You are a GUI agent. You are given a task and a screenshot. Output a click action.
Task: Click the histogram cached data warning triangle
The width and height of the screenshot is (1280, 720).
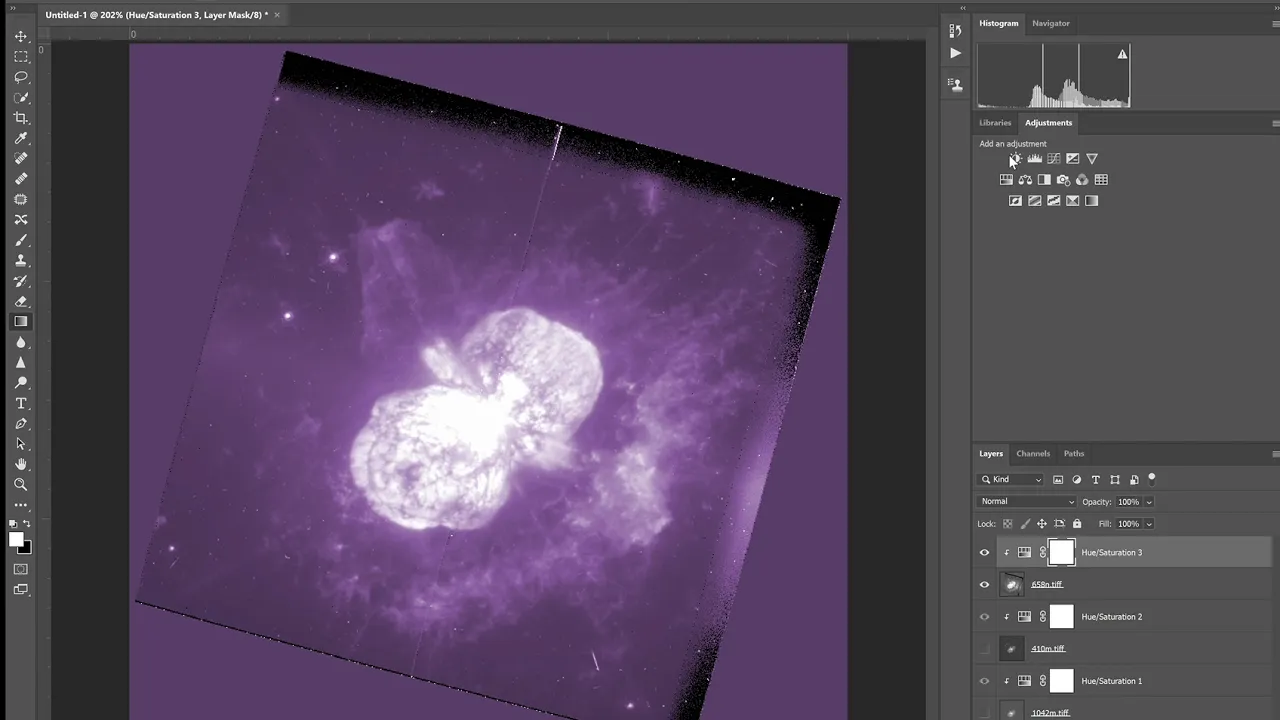(x=1122, y=54)
